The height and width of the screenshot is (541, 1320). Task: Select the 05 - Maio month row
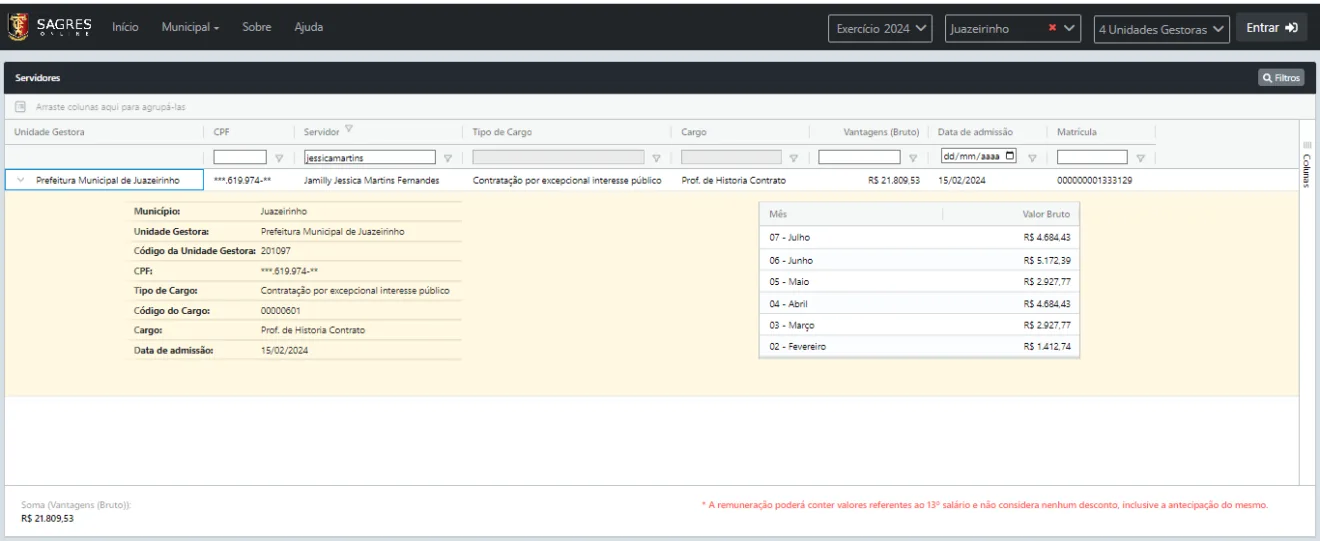[x=919, y=282]
